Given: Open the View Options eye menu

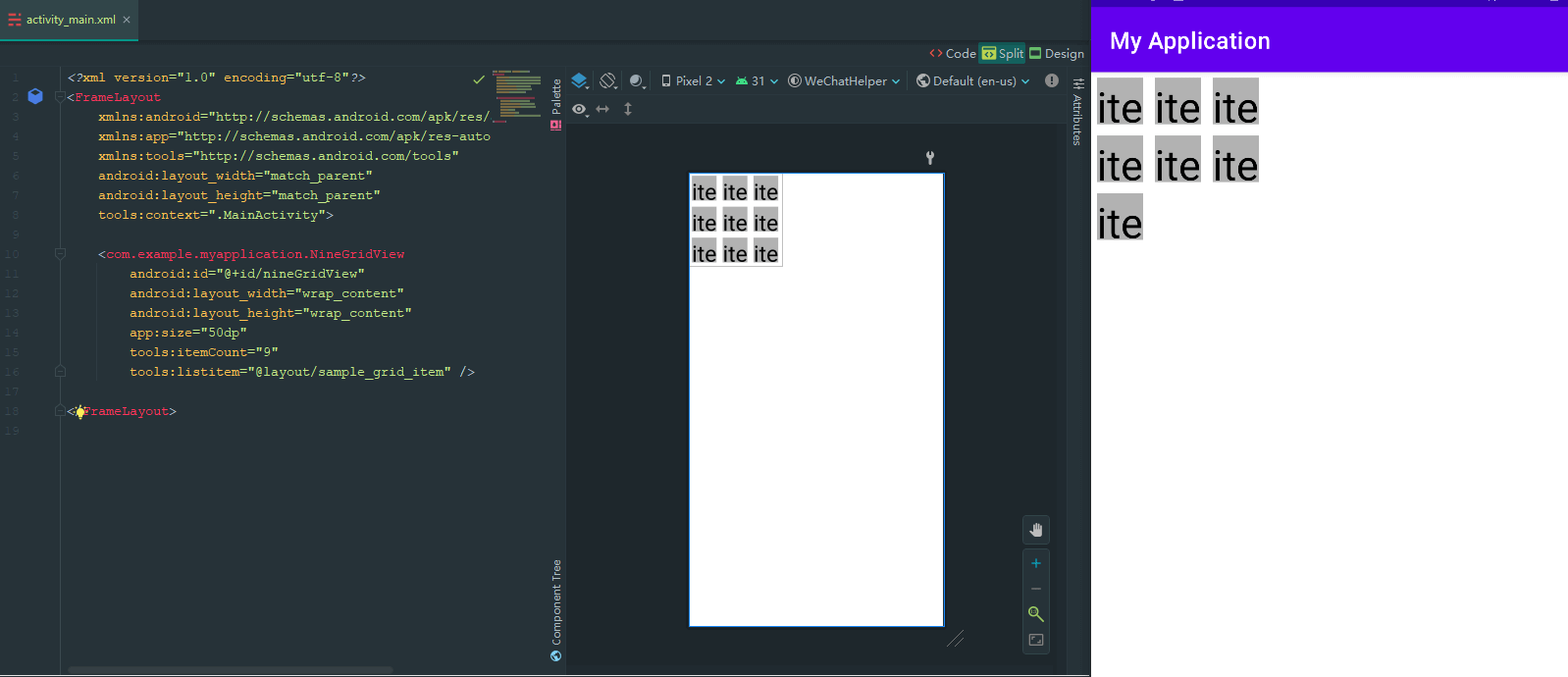Looking at the screenshot, I should (580, 109).
